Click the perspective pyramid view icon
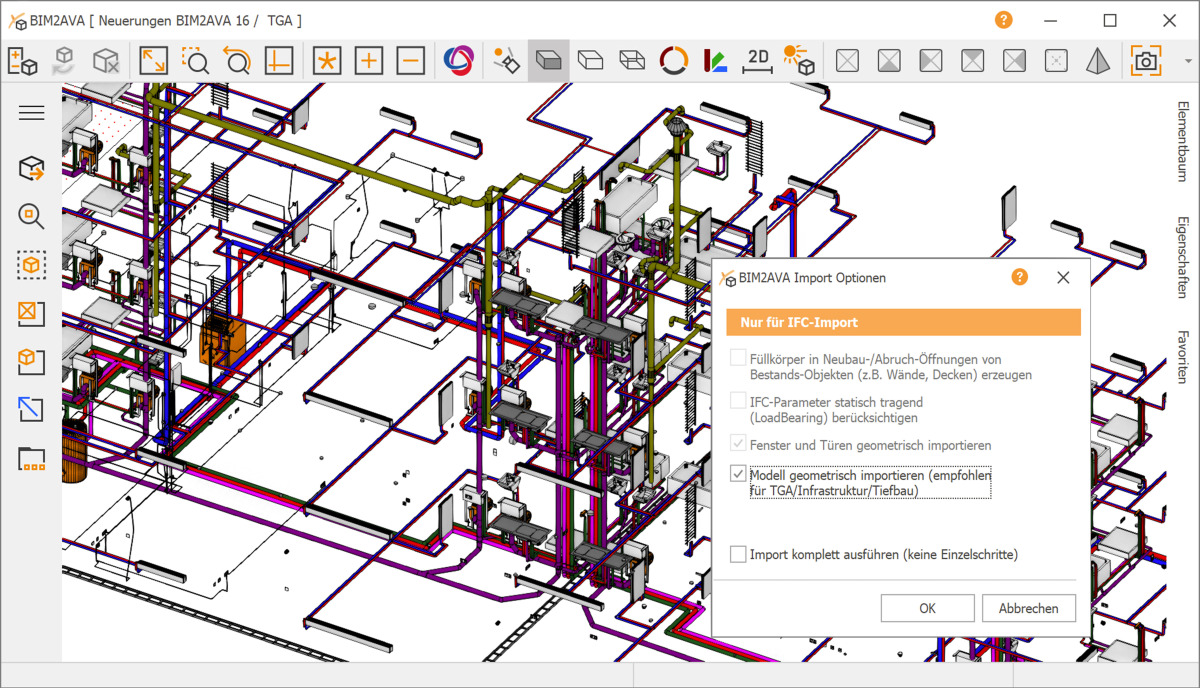 click(x=1098, y=60)
